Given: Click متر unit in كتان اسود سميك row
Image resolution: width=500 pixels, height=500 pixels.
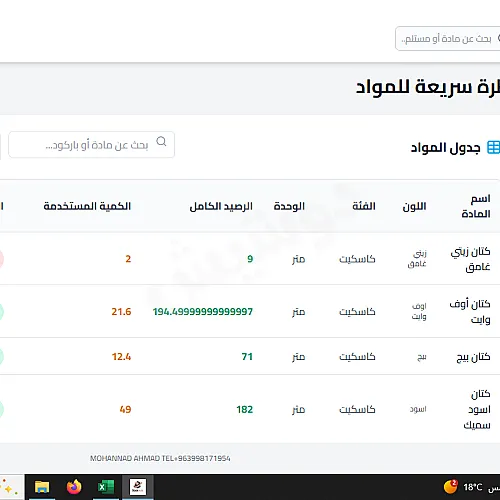Looking at the screenshot, I should click(298, 409).
